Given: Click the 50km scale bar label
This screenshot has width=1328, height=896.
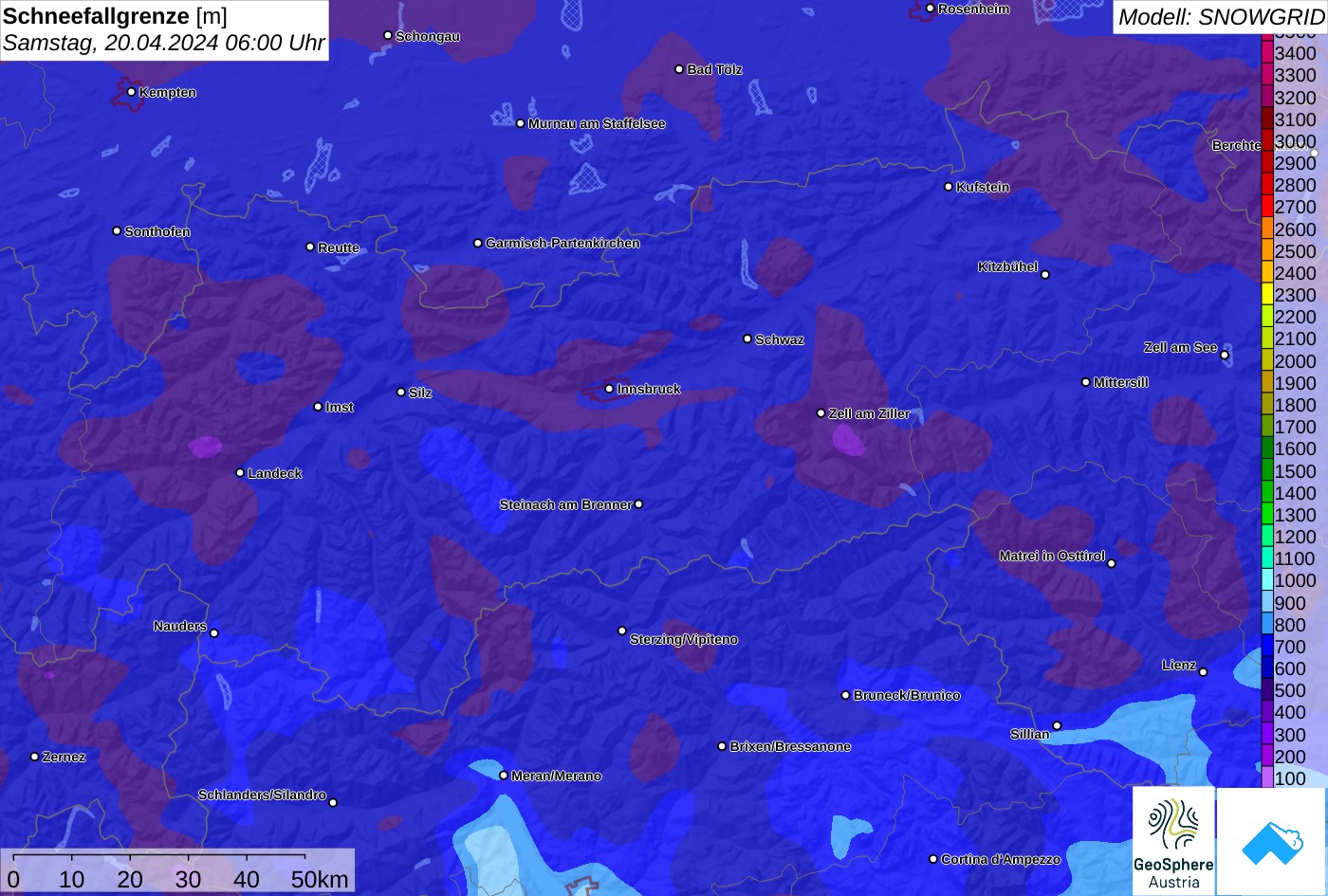Looking at the screenshot, I should click(x=320, y=879).
